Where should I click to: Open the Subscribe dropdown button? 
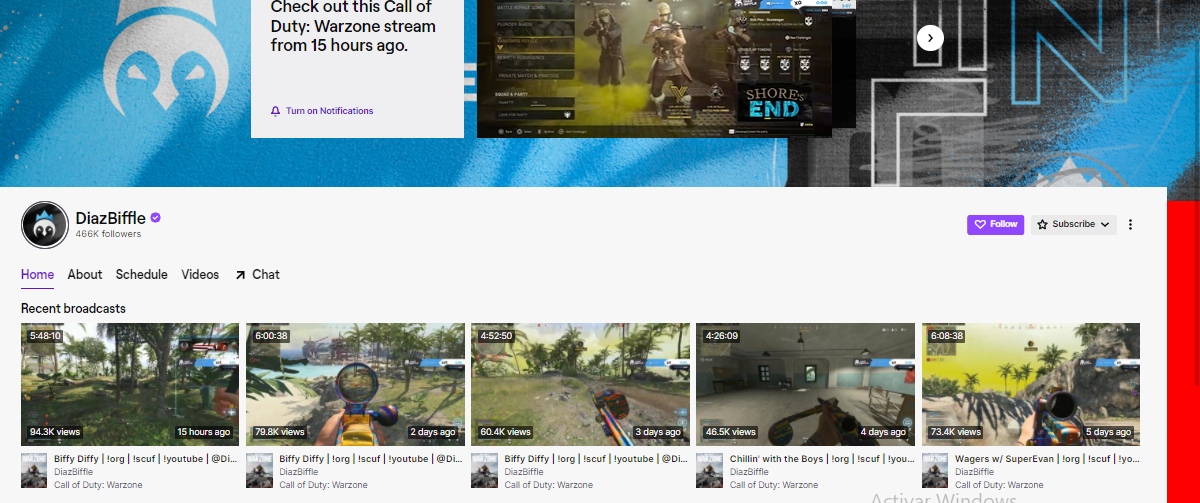click(1073, 224)
